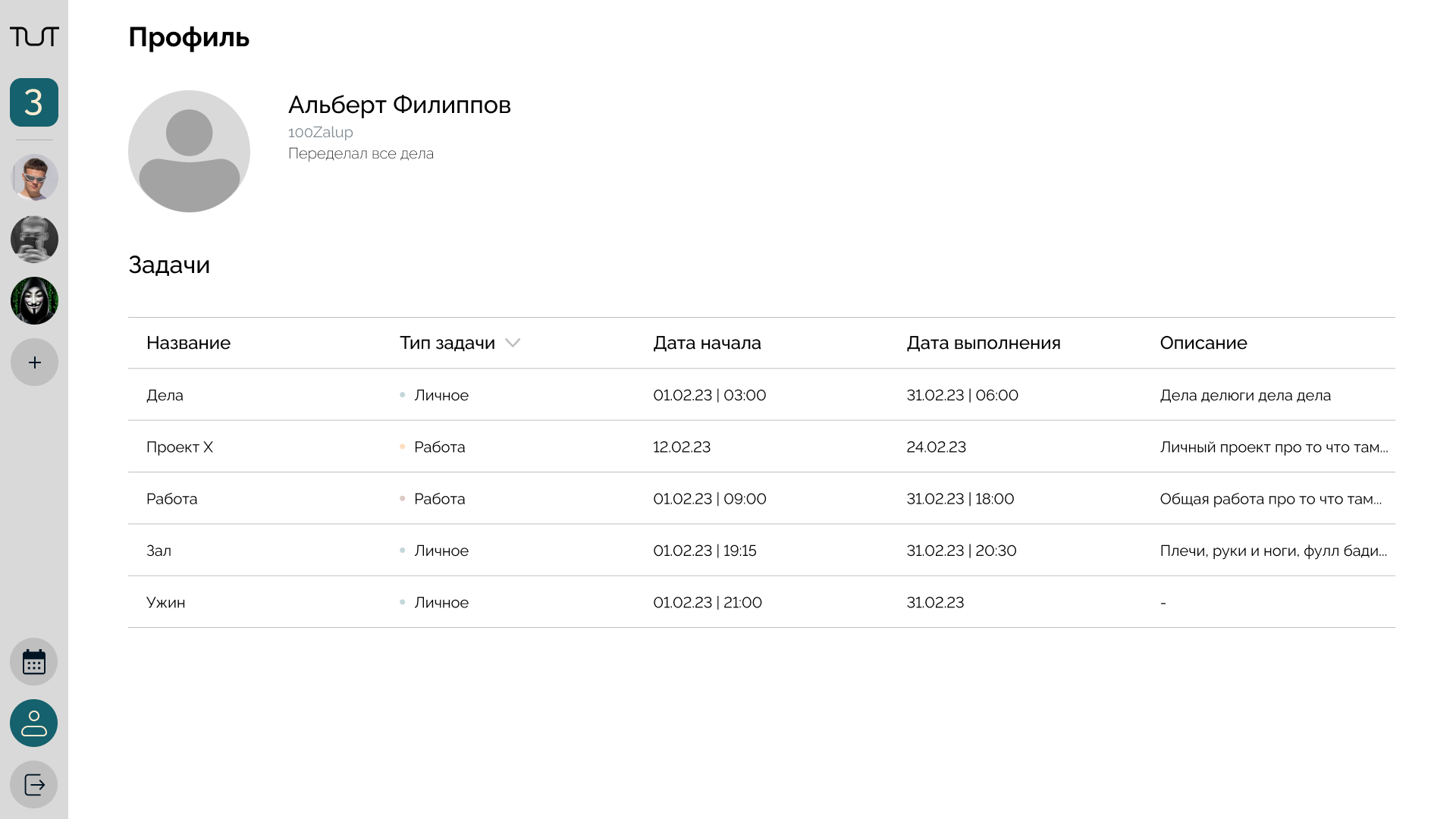Click the Дата начала column header
This screenshot has width=1456, height=819.
pos(707,343)
